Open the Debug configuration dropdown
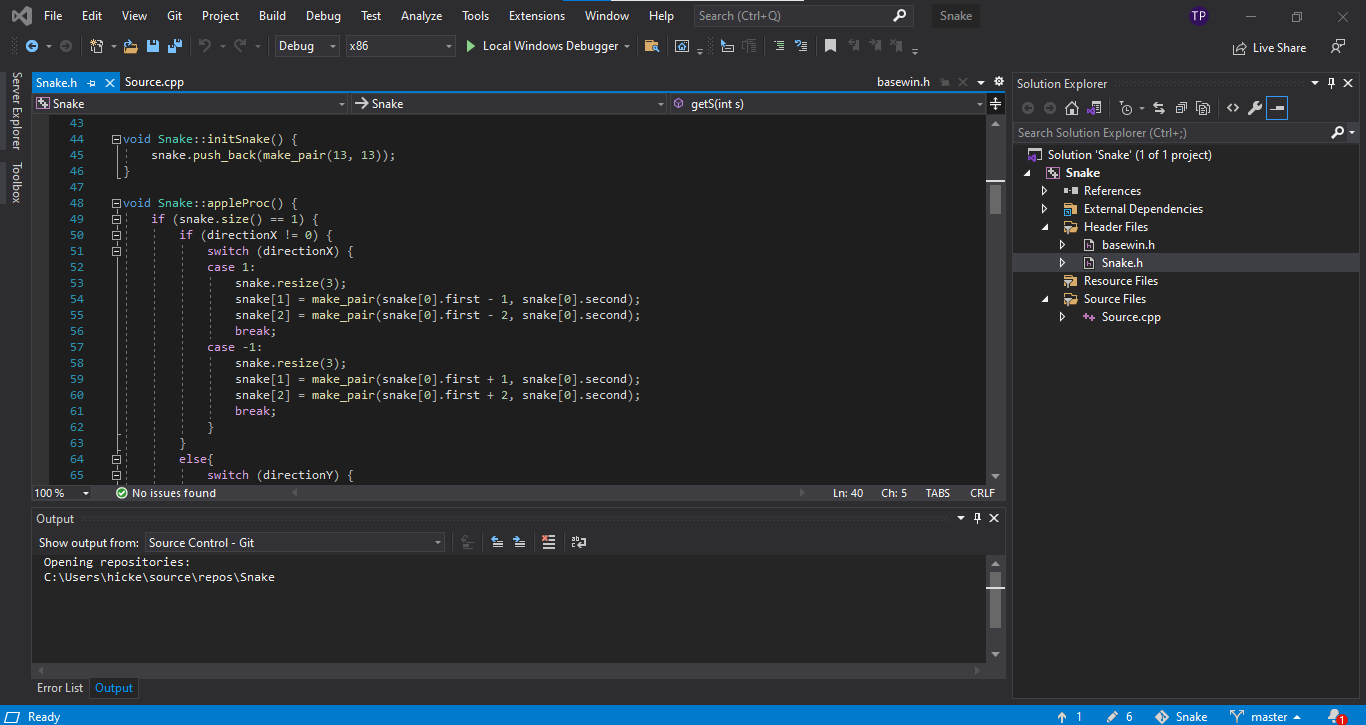The image size is (1366, 725). point(306,46)
